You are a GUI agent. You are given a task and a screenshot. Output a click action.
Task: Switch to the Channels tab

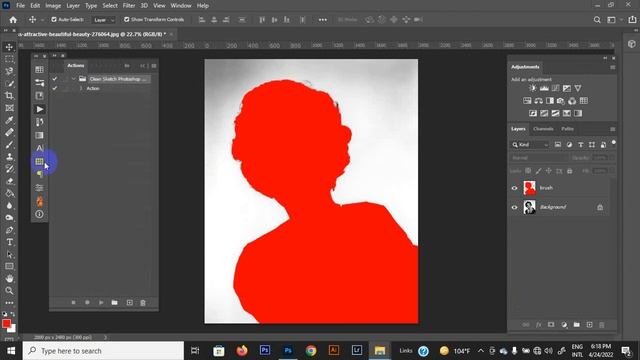(543, 129)
